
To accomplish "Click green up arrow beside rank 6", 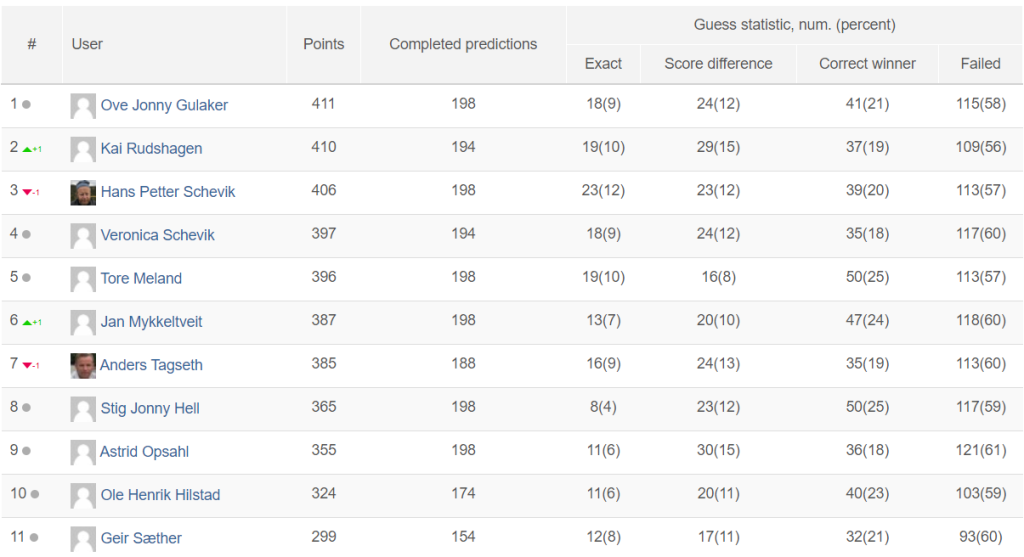I will point(27,323).
